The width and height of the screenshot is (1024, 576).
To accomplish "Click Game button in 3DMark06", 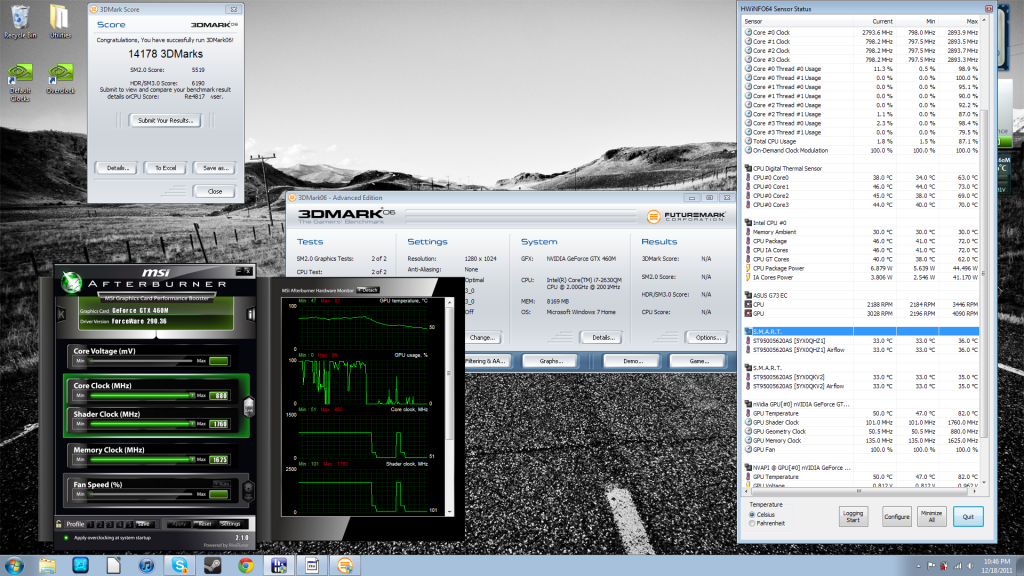I will pos(699,361).
